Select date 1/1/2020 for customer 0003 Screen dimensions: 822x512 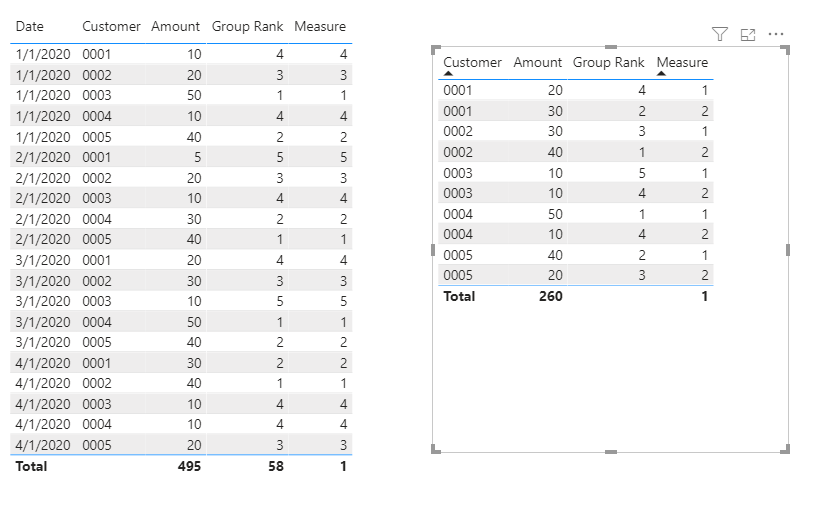[43, 95]
